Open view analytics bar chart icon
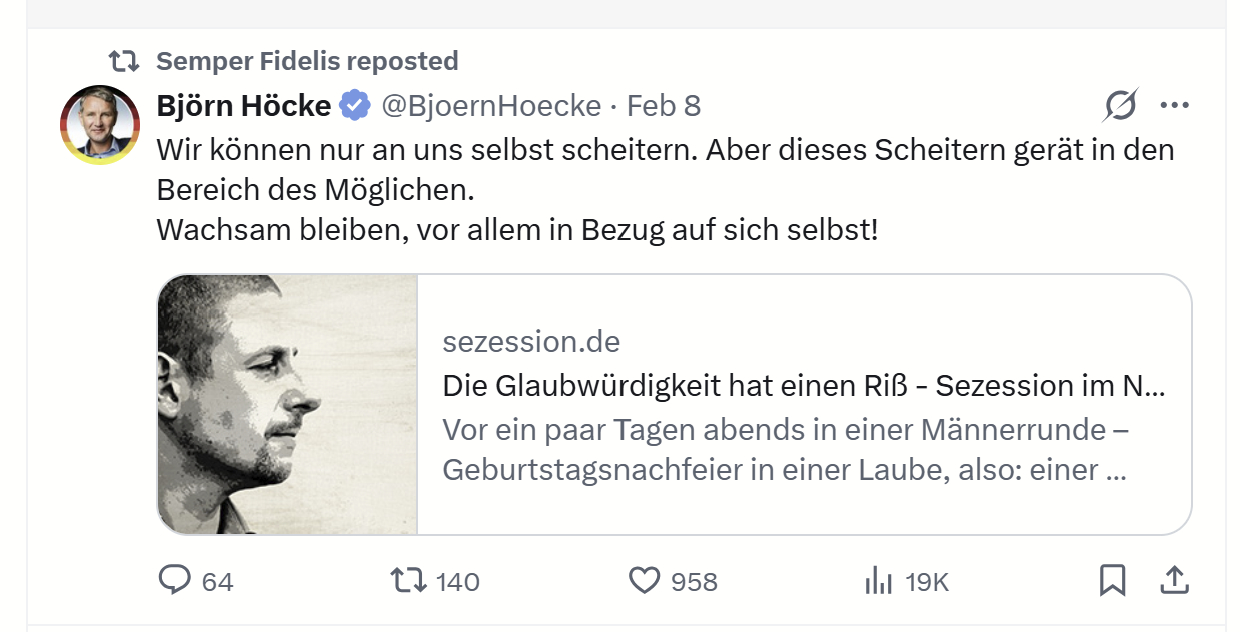This screenshot has width=1240, height=632. [878, 580]
